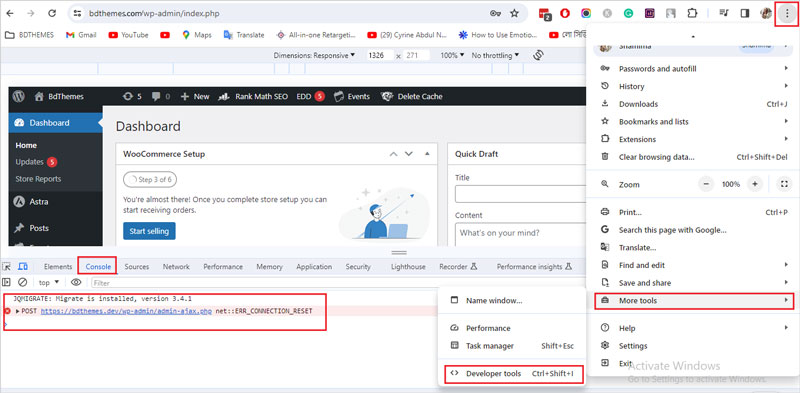Click the Opera red extension icon
Image resolution: width=800 pixels, height=393 pixels.
point(565,14)
